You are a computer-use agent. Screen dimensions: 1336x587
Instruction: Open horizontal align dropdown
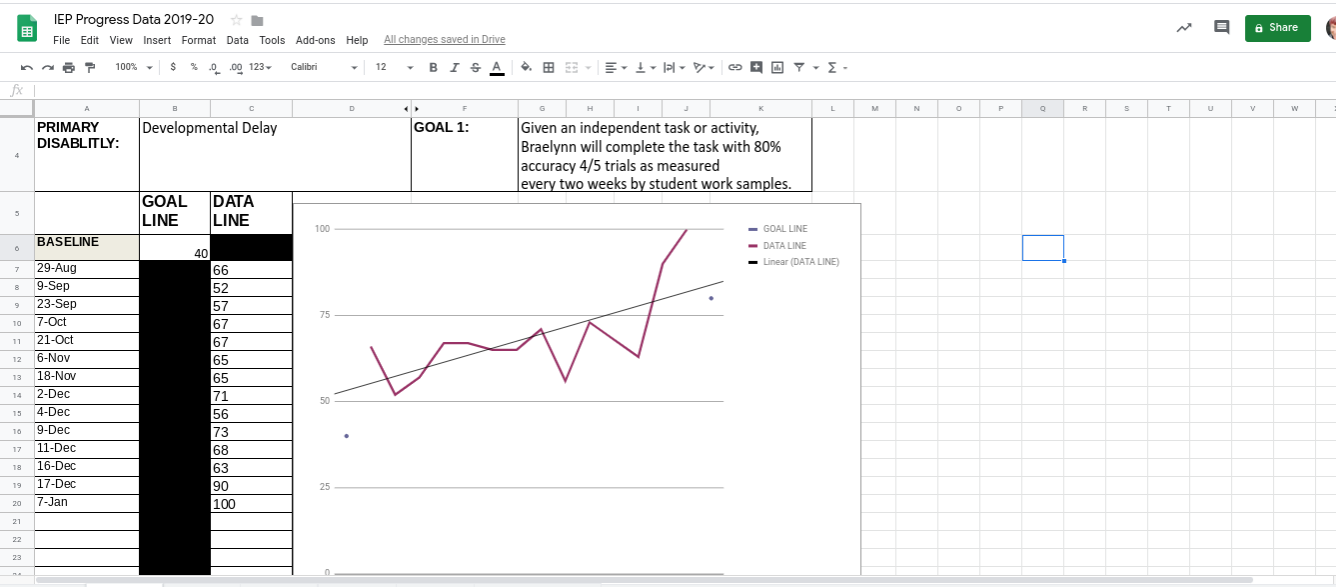coord(615,67)
